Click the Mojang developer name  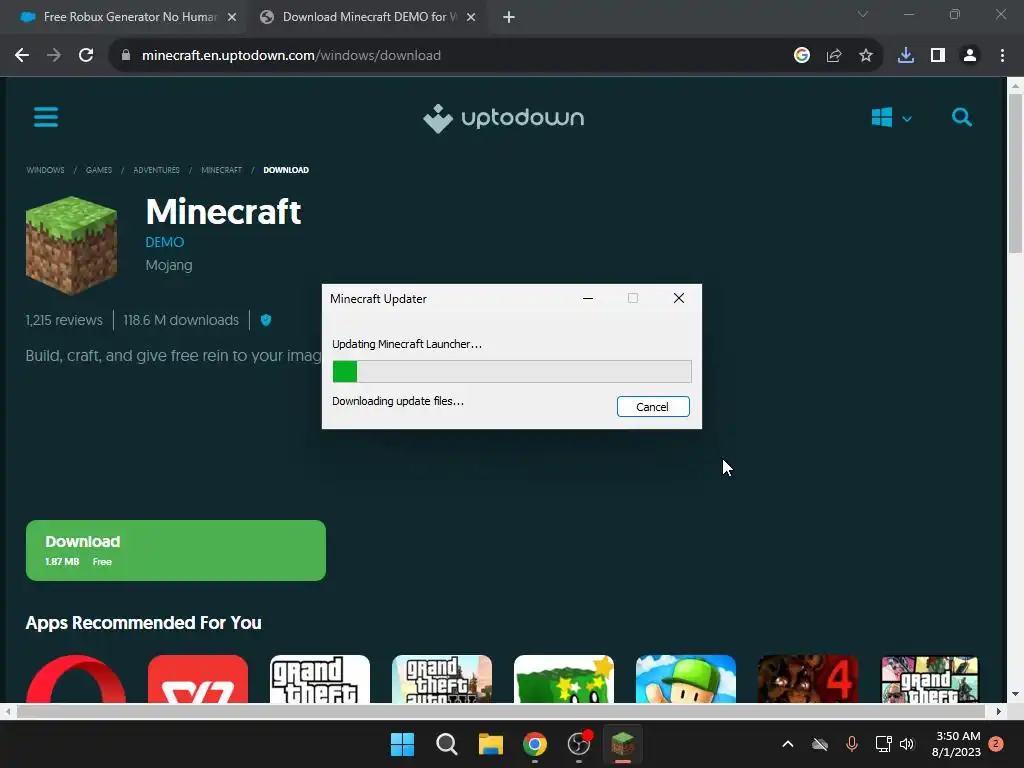[168, 265]
